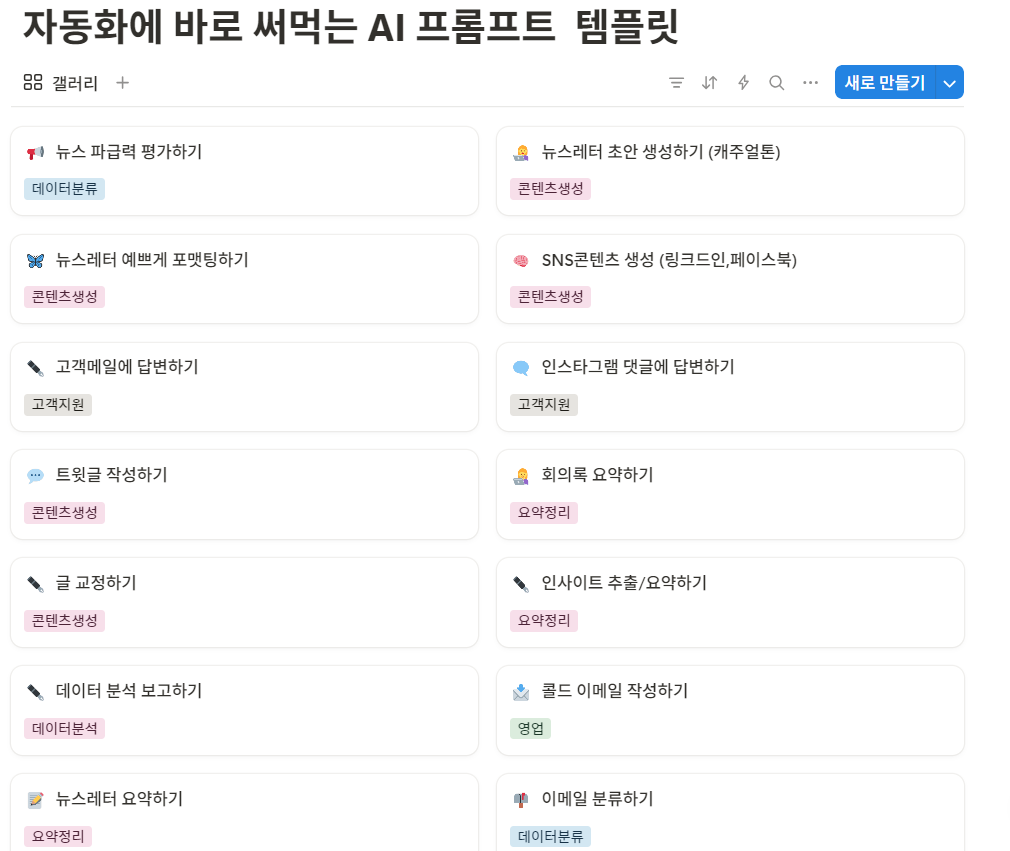Viewport: 1010px width, 851px height.
Task: Click the 🦋 emoji on 뉴스레터 예쁘게 포맷팅하기
Action: pos(37,260)
